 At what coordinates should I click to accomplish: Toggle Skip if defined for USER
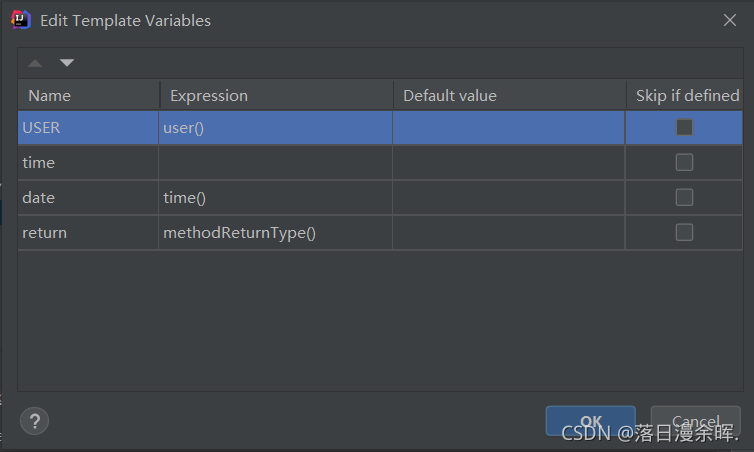684,128
